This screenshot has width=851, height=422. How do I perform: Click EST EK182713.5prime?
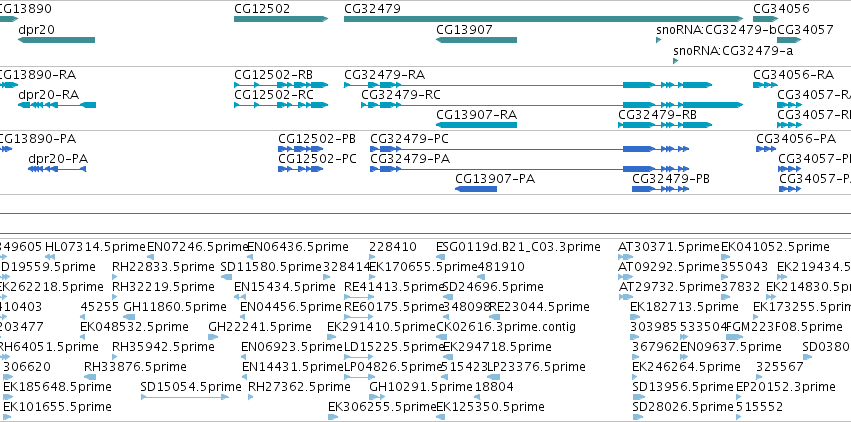pyautogui.click(x=684, y=306)
